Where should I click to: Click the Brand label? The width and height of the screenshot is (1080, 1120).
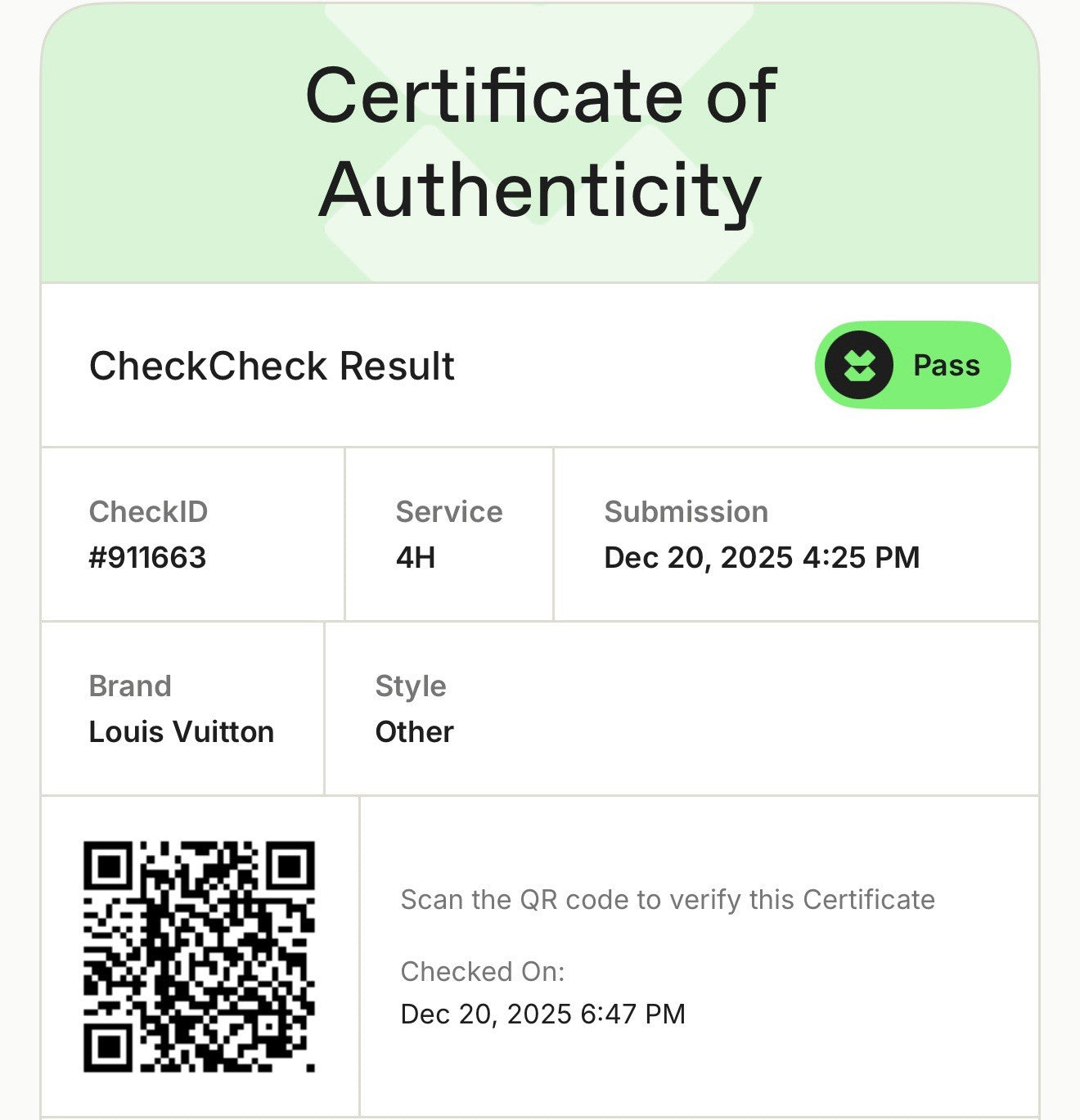[130, 686]
